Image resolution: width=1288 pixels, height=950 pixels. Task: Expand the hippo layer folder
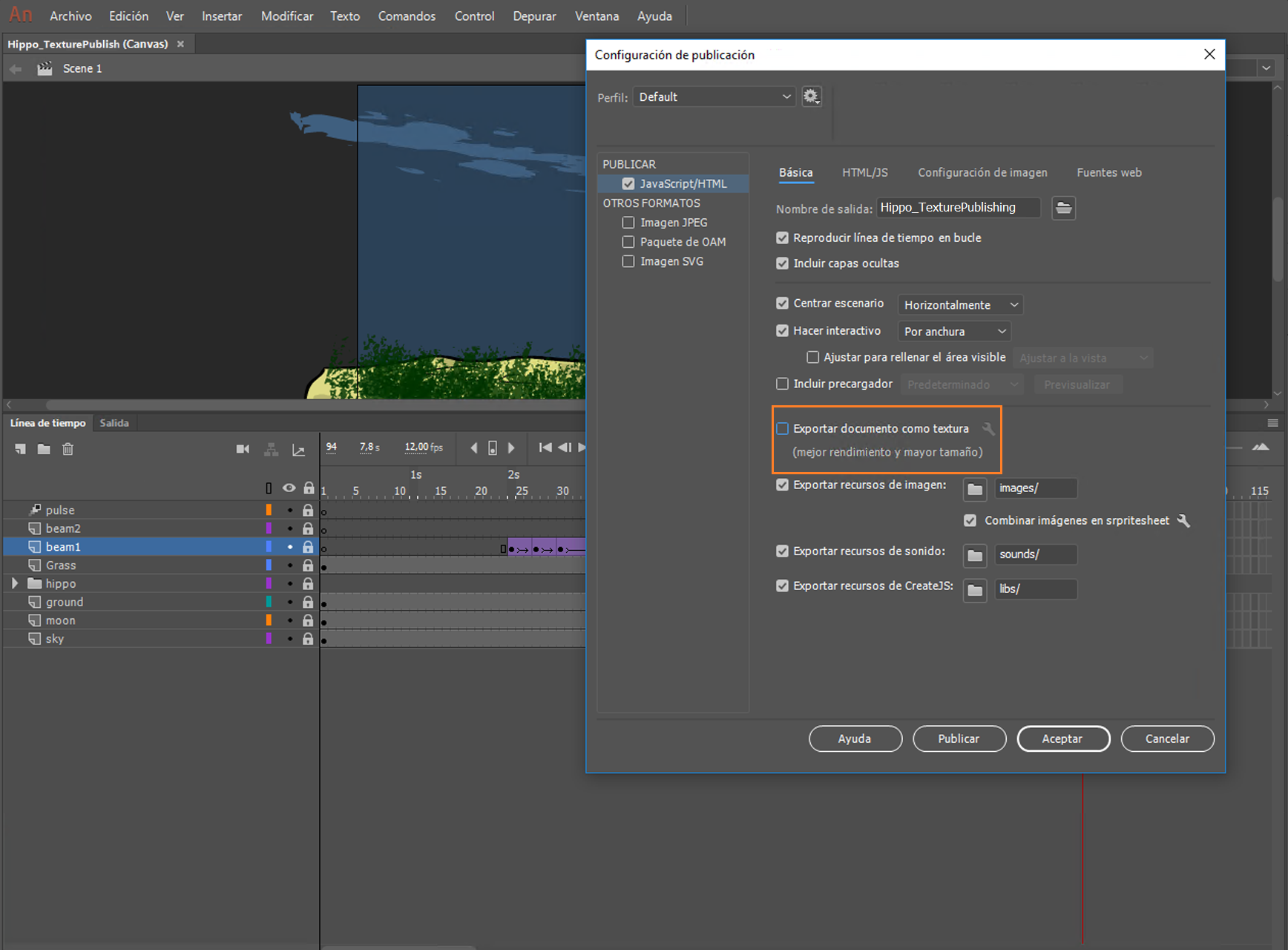15,583
